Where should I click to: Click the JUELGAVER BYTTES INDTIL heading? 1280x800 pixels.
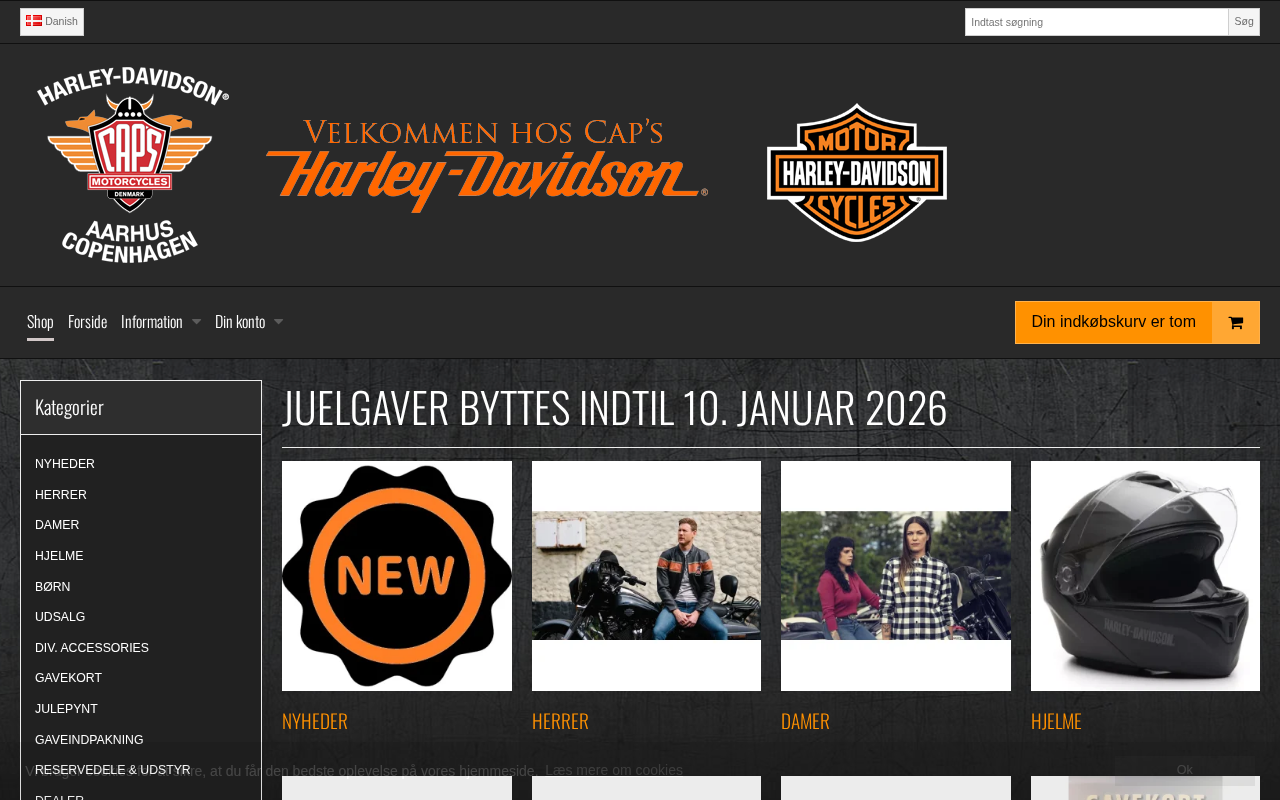(615, 407)
